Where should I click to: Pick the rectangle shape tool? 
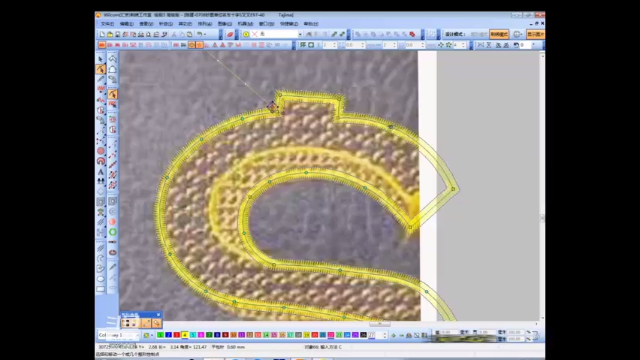pos(101,289)
